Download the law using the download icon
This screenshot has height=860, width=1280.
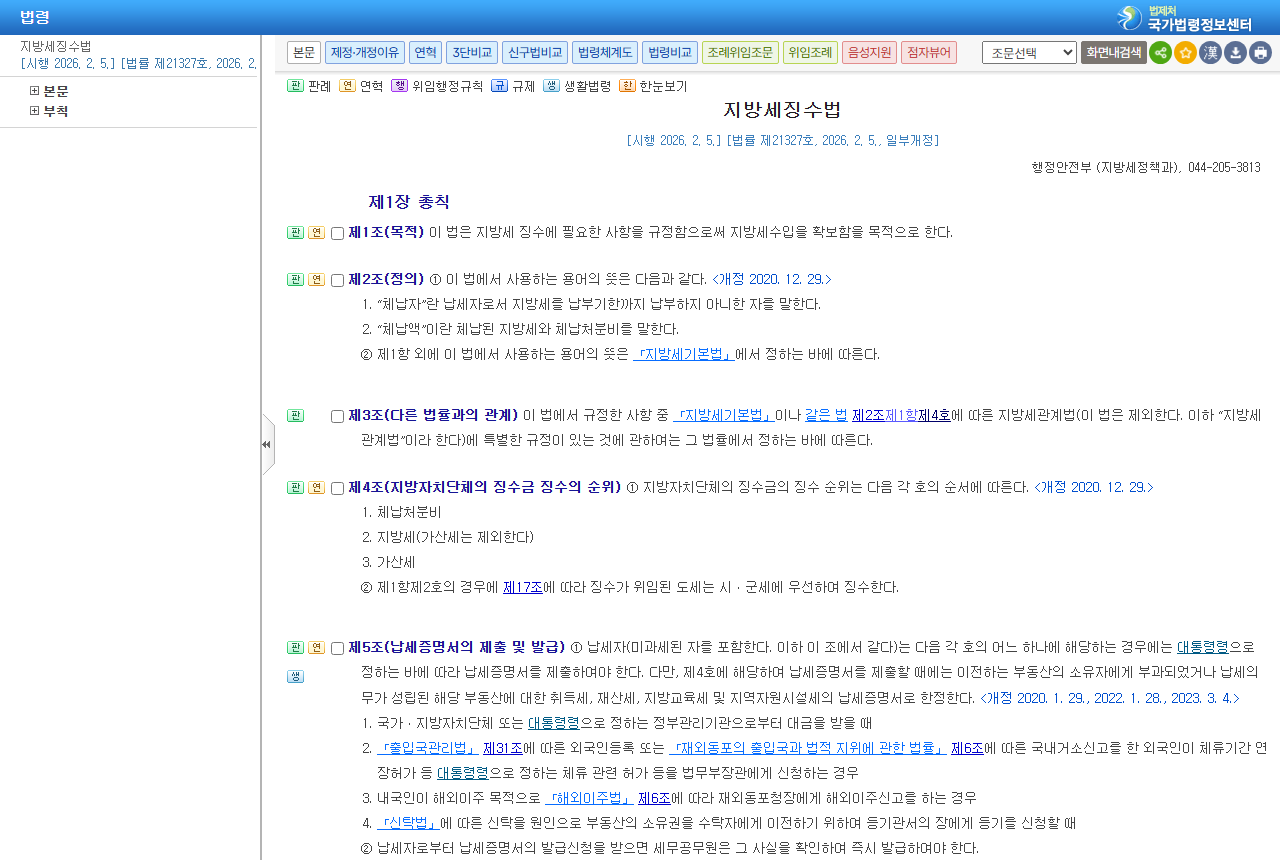tap(1235, 53)
